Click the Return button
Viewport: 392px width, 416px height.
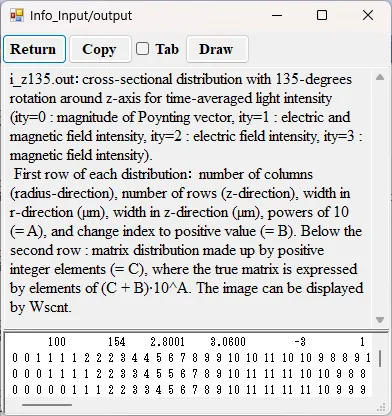34,49
